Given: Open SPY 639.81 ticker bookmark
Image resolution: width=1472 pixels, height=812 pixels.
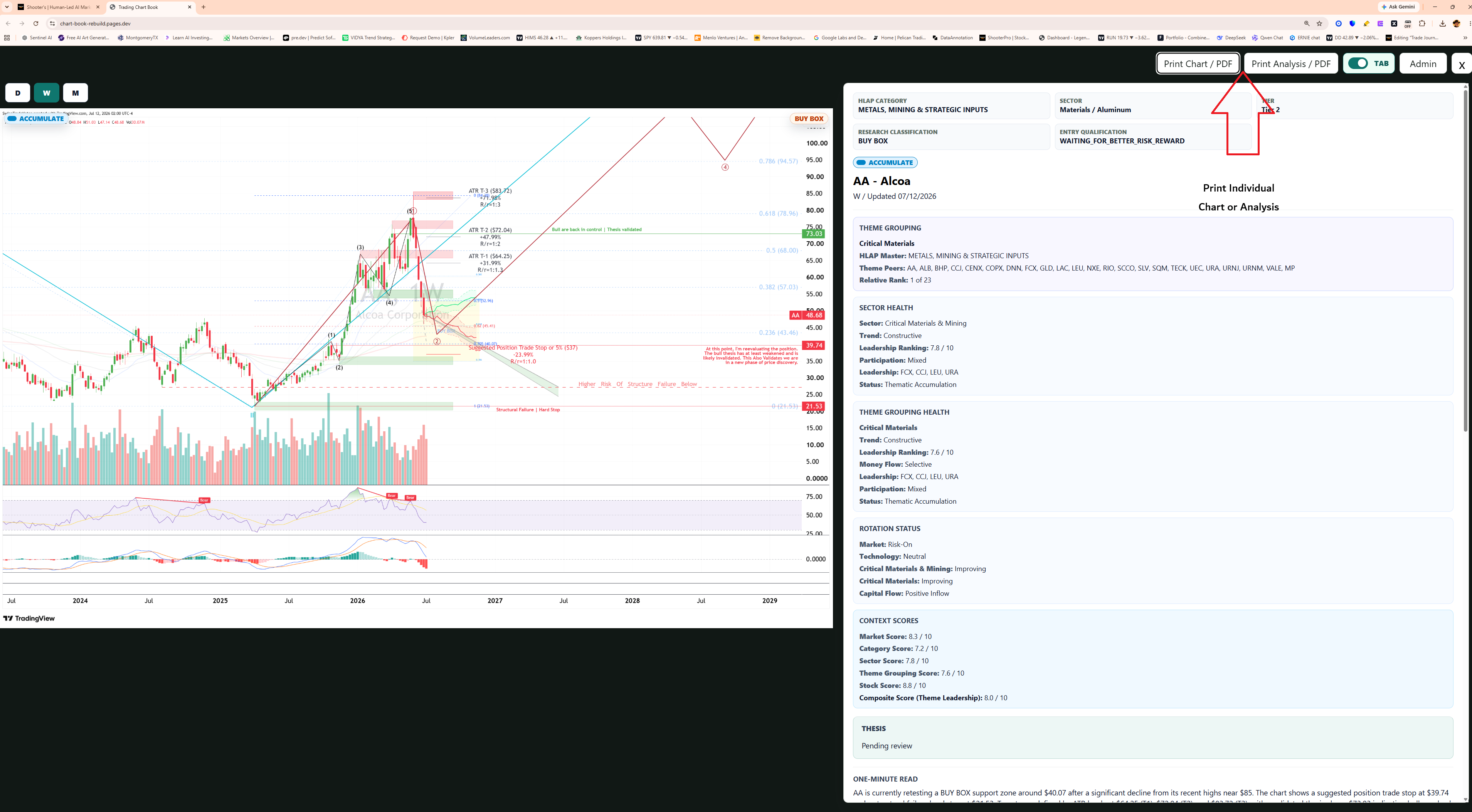Looking at the screenshot, I should click(661, 38).
